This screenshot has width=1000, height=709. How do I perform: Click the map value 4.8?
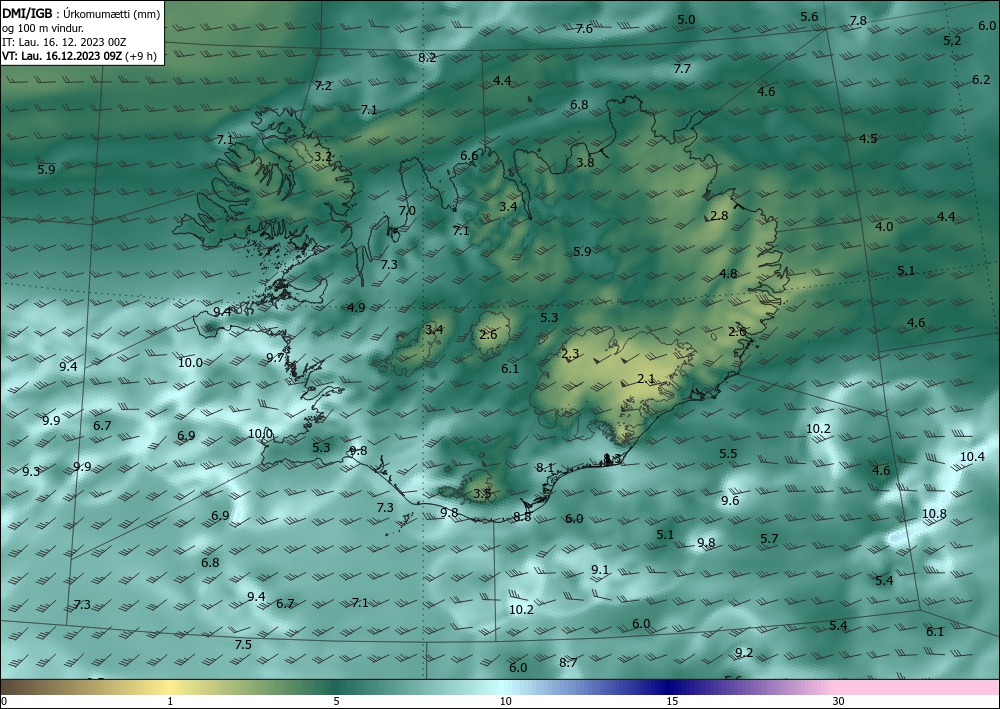click(x=728, y=274)
